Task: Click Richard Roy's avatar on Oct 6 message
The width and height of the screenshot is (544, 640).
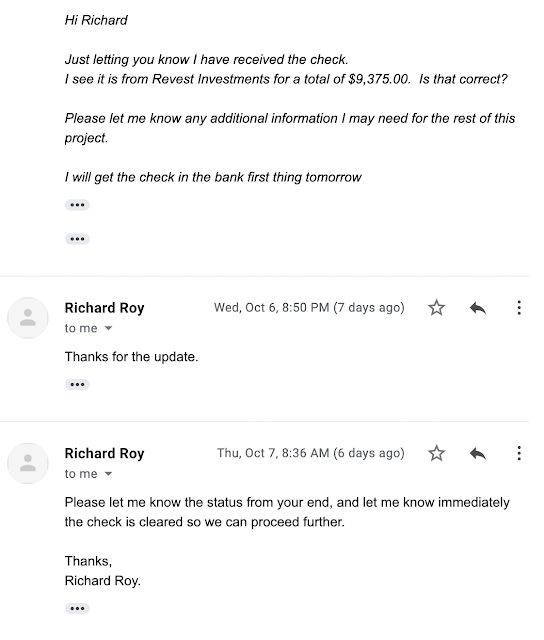Action: tap(28, 318)
